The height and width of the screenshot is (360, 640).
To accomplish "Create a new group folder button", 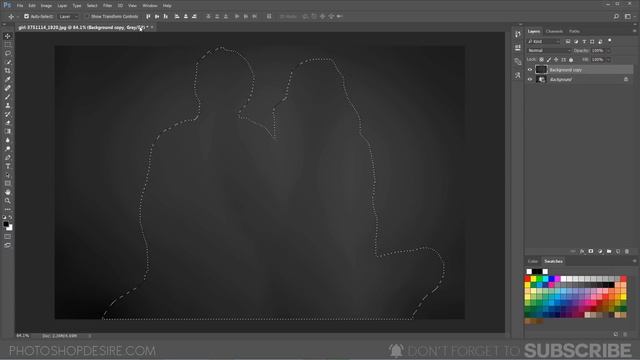I will [609, 251].
